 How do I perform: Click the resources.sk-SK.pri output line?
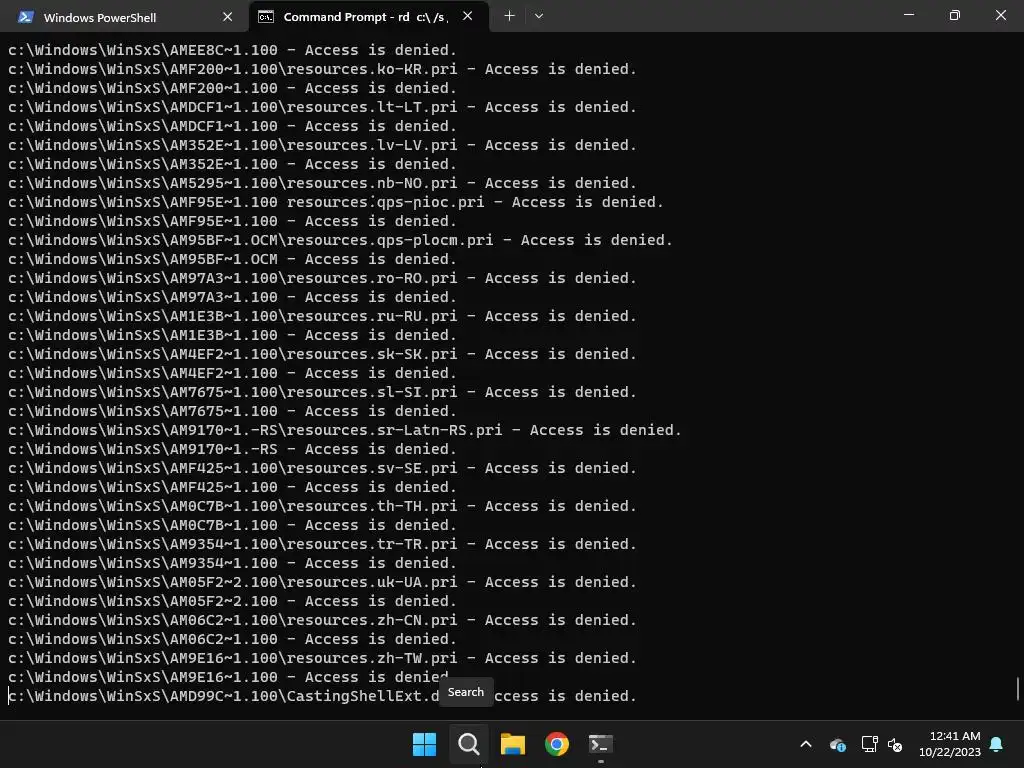tap(322, 354)
